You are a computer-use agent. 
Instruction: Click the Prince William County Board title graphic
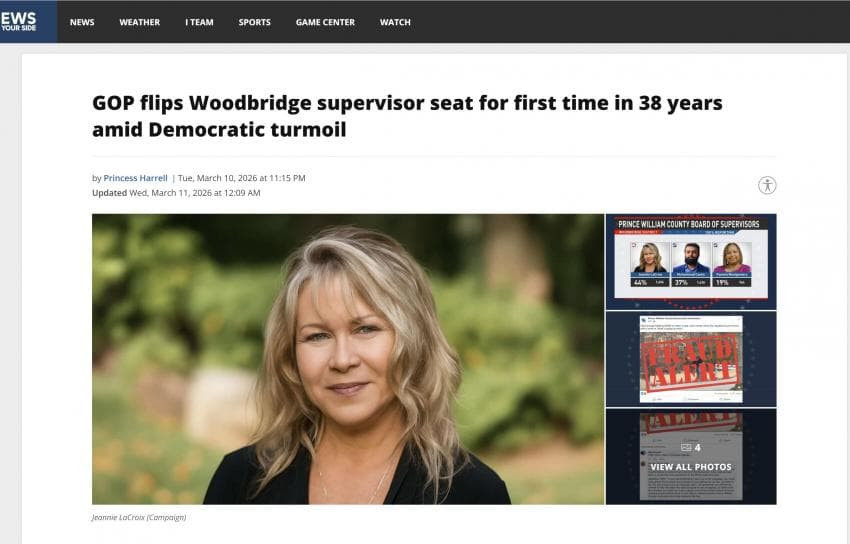(x=688, y=224)
